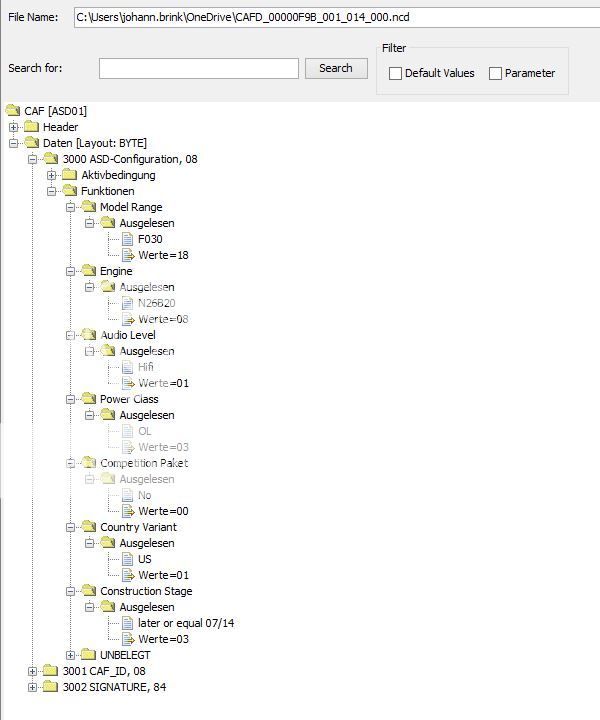The image size is (600, 720).
Task: Select the 3000 ASD-Configuration, 08 tree item
Action: [x=130, y=159]
